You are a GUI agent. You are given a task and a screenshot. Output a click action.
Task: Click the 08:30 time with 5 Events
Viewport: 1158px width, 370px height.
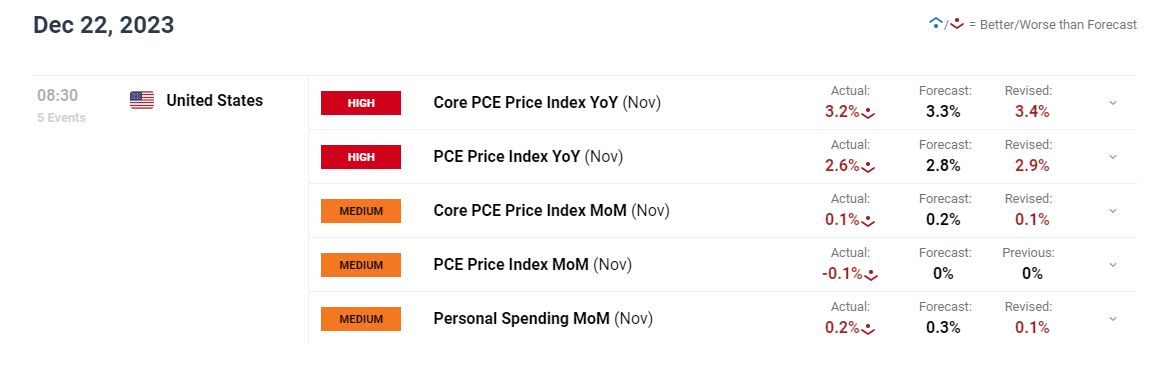pyautogui.click(x=62, y=106)
